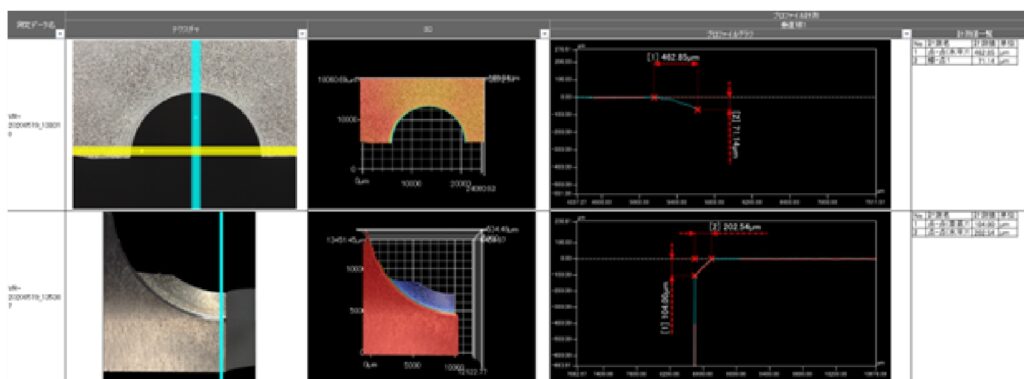Open the red and blue 3D surface thumbnail
1024x379 pixels.
coord(421,295)
